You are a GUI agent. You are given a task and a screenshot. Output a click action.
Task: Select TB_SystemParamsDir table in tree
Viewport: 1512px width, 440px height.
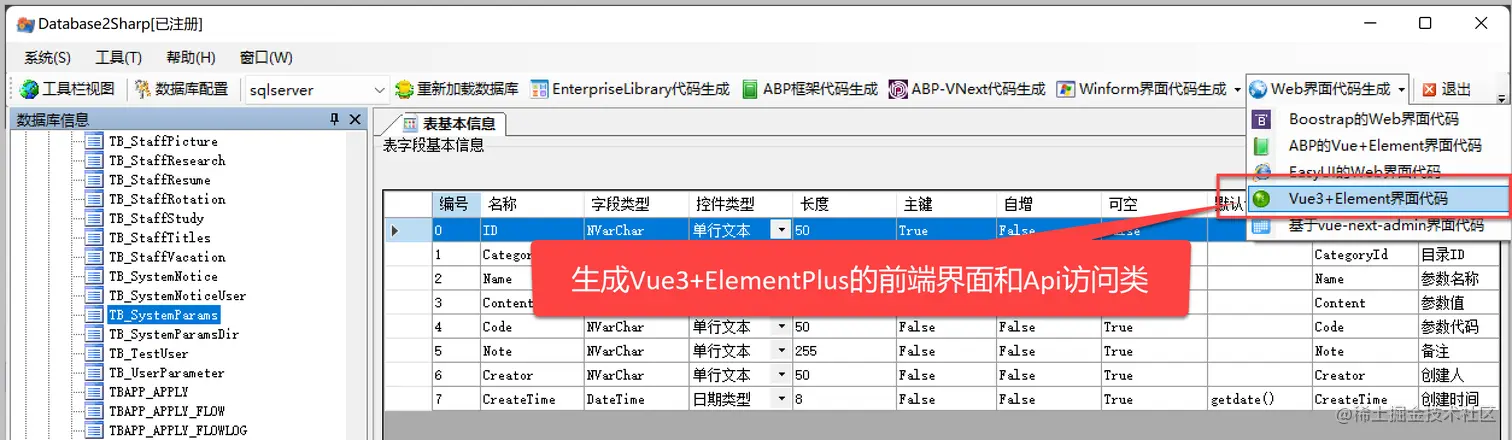pos(174,334)
